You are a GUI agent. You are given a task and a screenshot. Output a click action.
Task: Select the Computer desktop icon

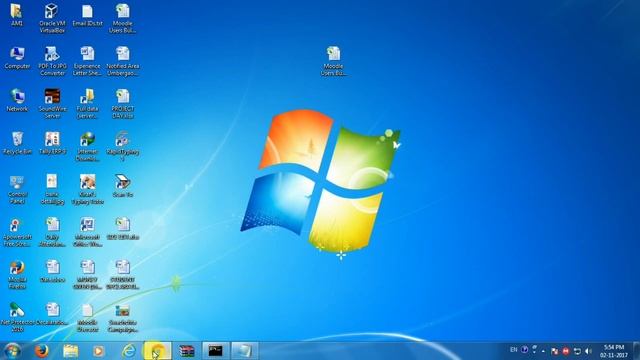tap(17, 58)
